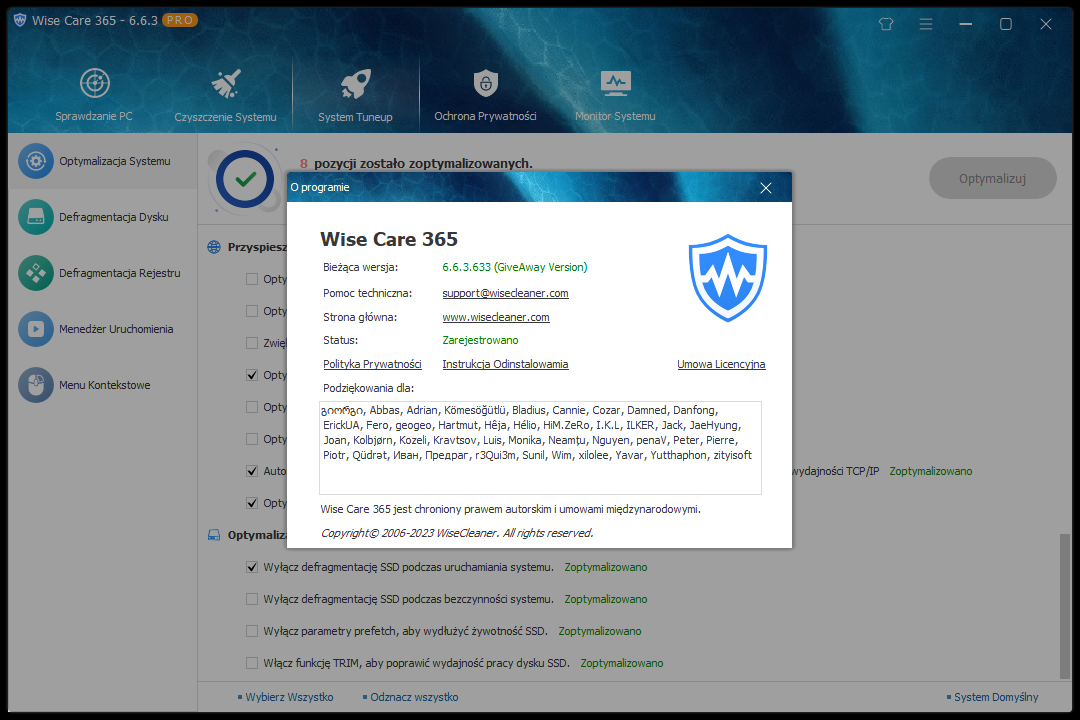This screenshot has width=1080, height=720.
Task: Click the drive icon beside Optymaliz heading
Action: coord(214,535)
